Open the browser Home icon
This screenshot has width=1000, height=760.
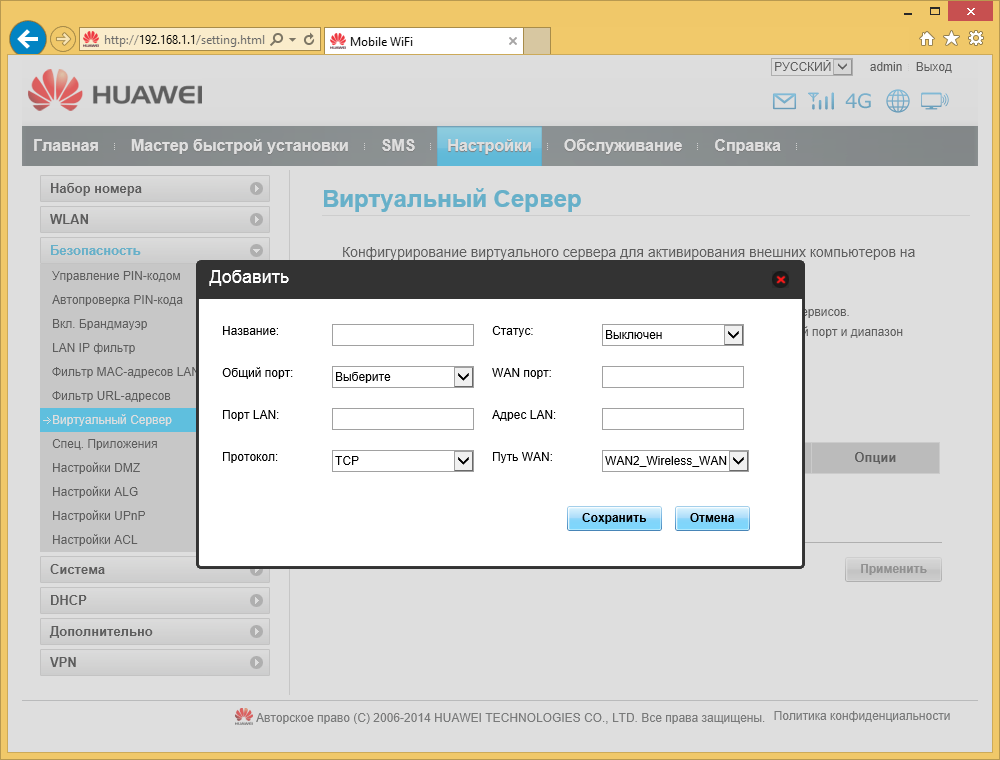click(927, 39)
